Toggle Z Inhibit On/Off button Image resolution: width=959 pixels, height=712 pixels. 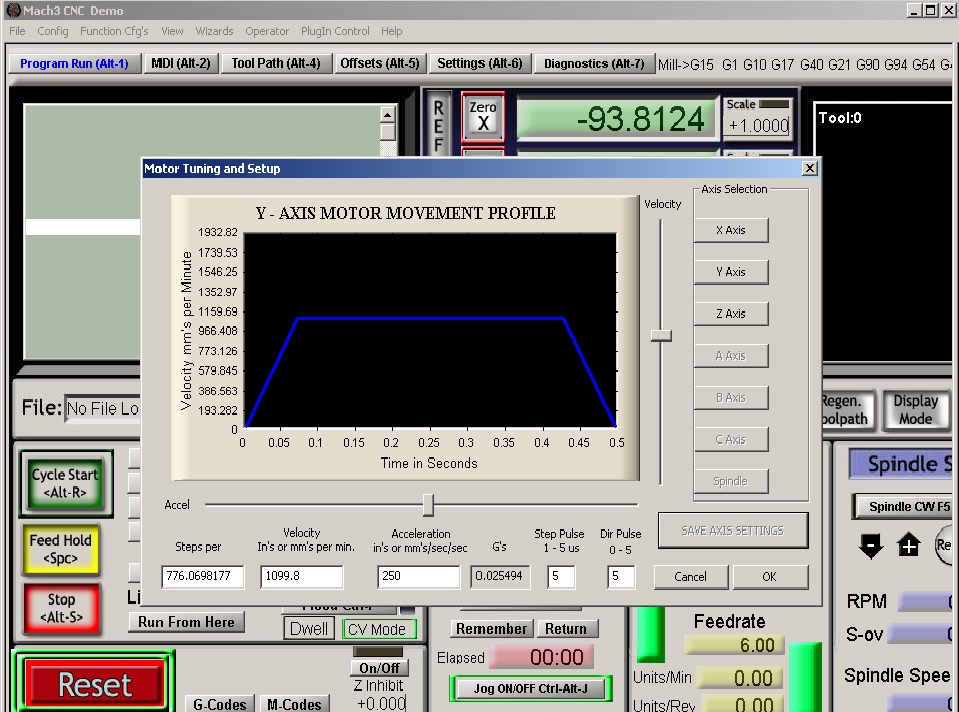(x=379, y=668)
